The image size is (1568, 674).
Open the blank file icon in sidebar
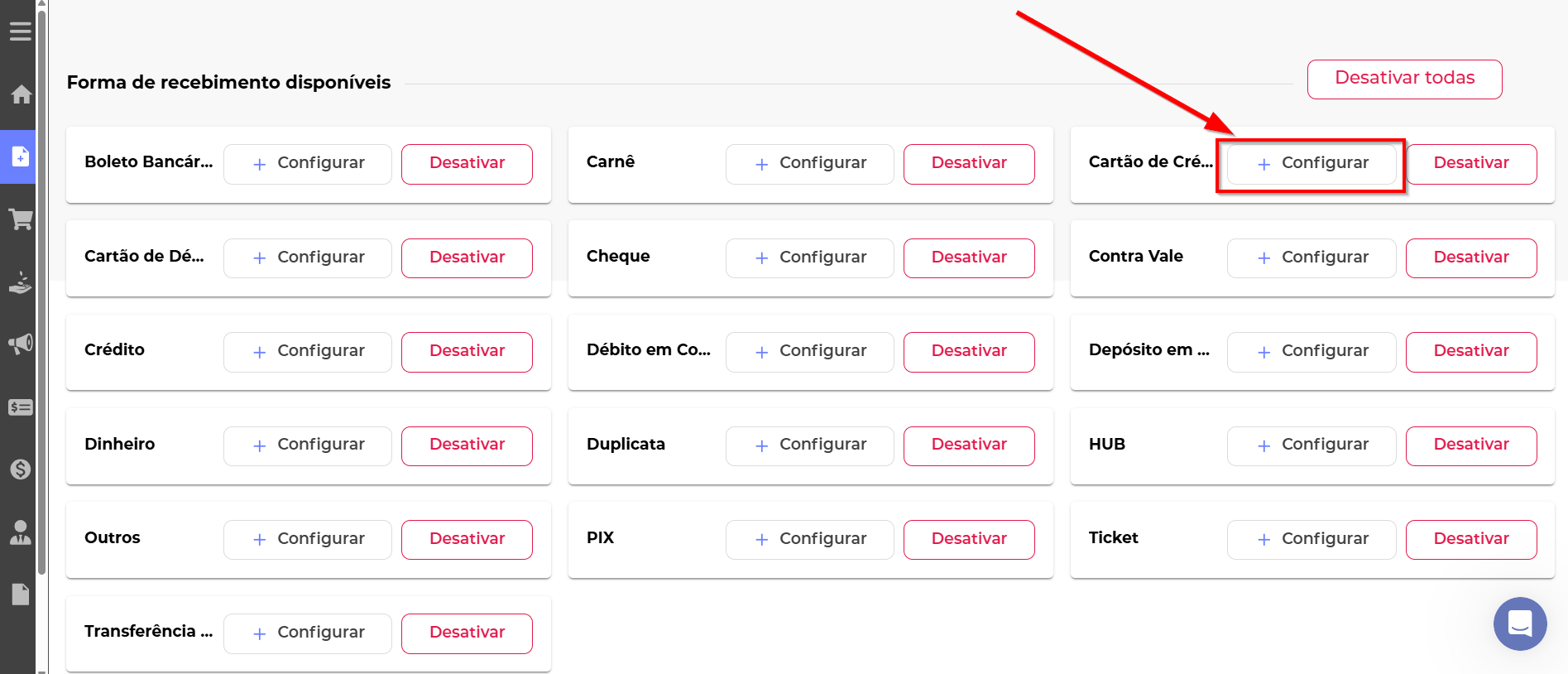point(21,595)
